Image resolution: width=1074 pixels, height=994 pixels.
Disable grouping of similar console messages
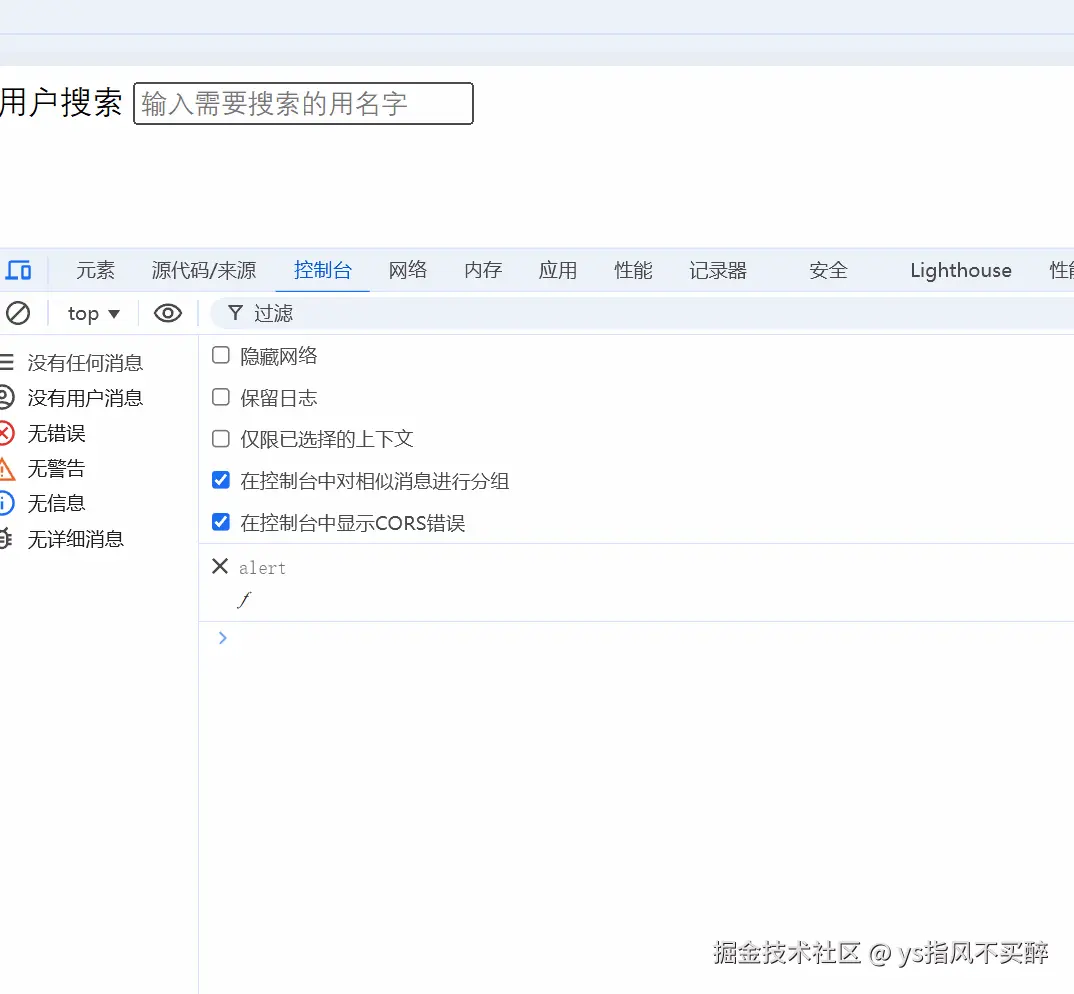220,480
